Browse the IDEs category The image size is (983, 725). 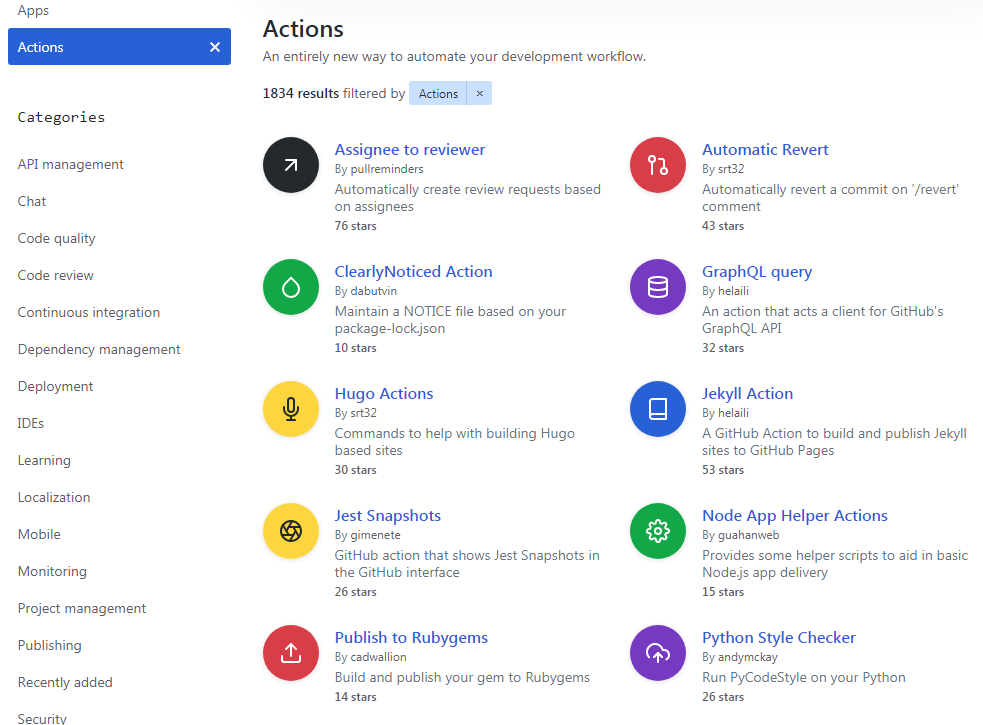coord(31,423)
